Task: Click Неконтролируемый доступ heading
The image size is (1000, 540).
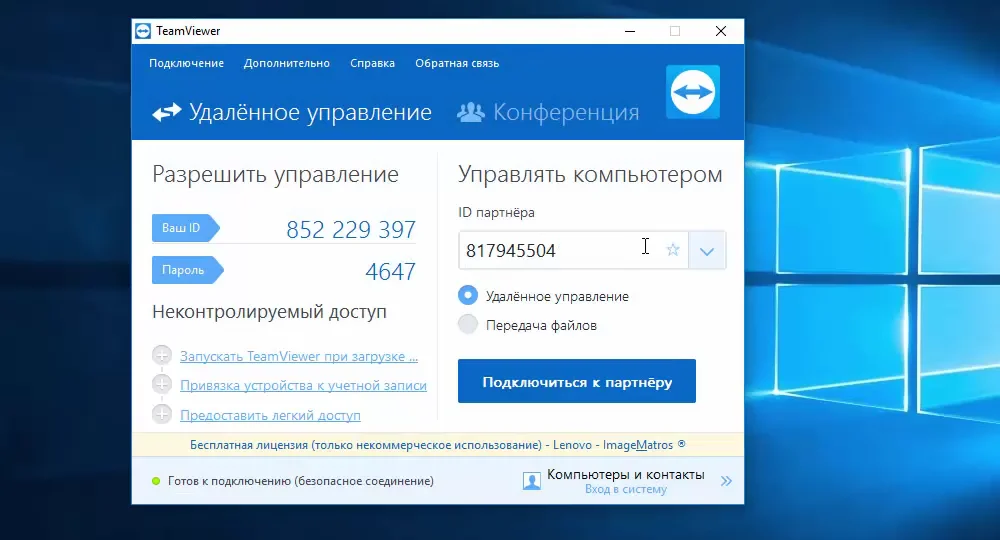Action: point(269,312)
